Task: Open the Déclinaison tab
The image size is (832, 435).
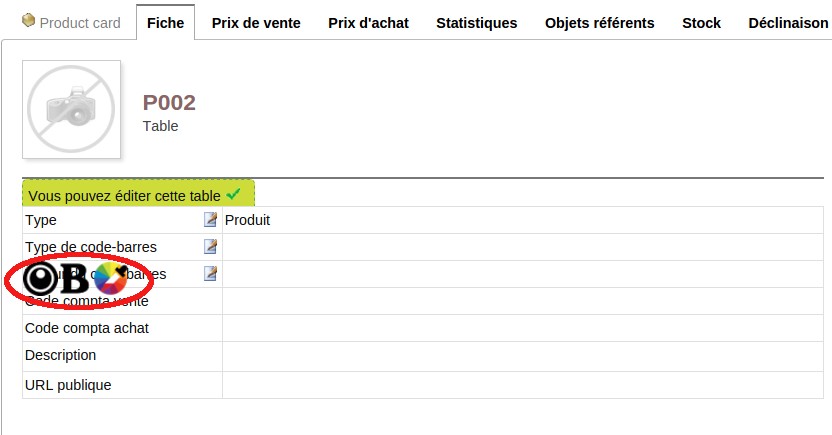Action: click(x=788, y=23)
